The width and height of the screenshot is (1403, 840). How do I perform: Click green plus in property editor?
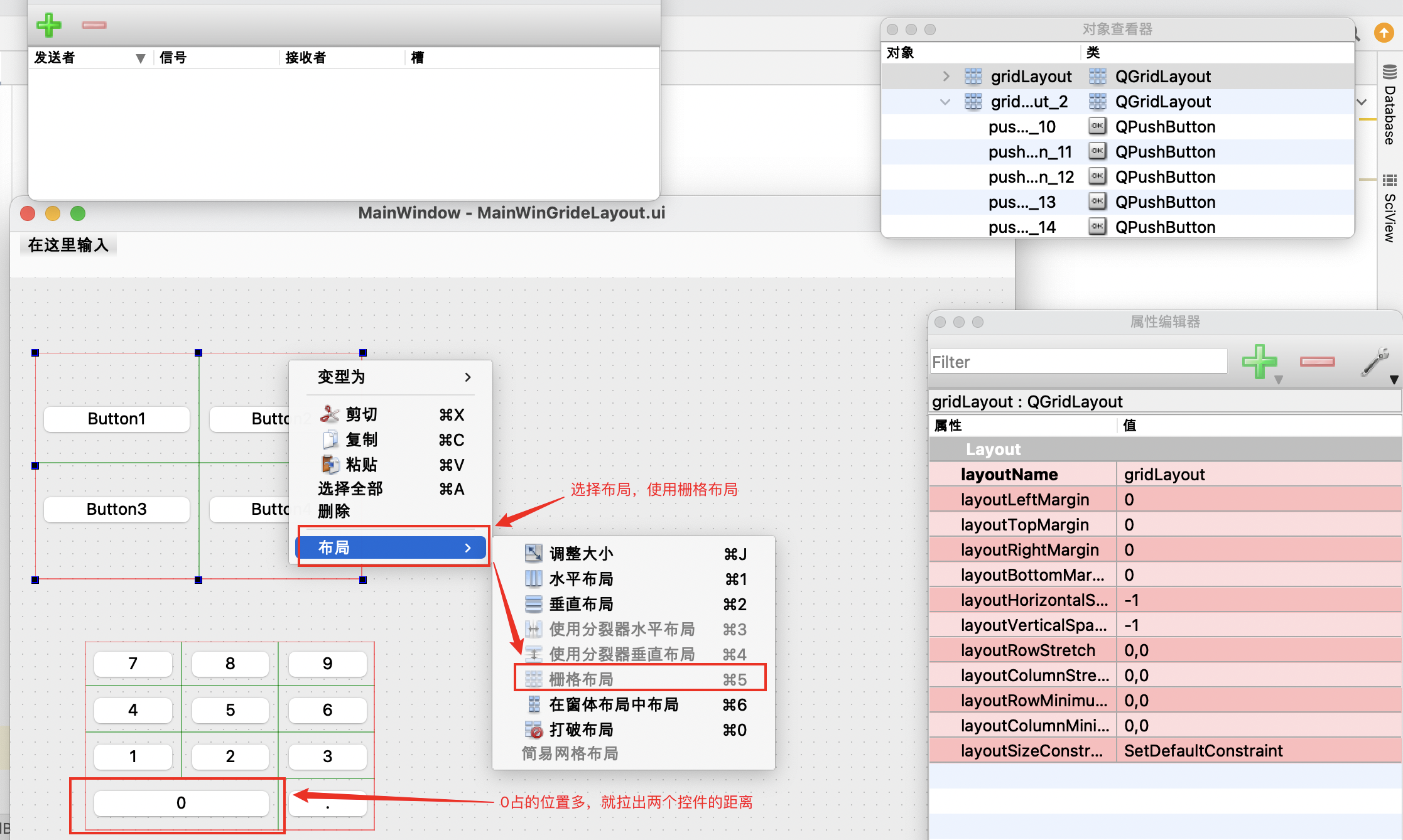pyautogui.click(x=1259, y=361)
